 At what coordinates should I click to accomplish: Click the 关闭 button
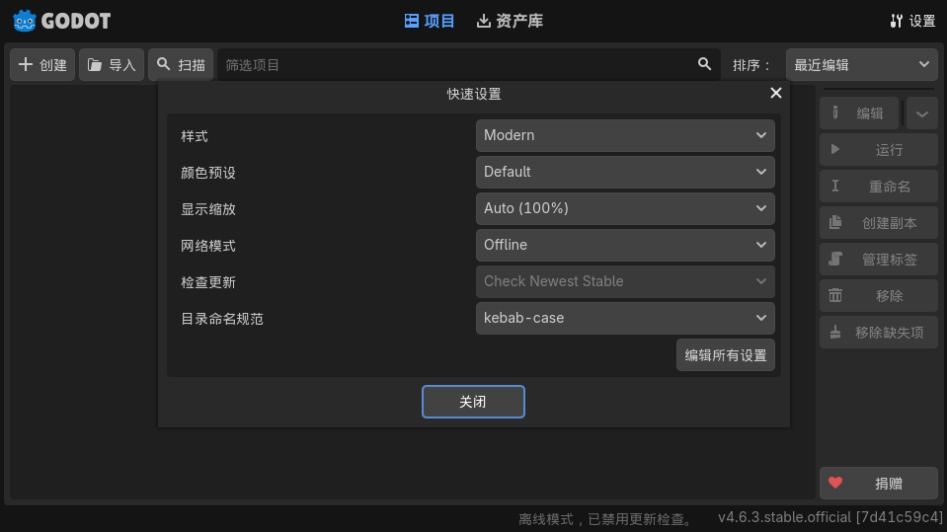click(473, 402)
